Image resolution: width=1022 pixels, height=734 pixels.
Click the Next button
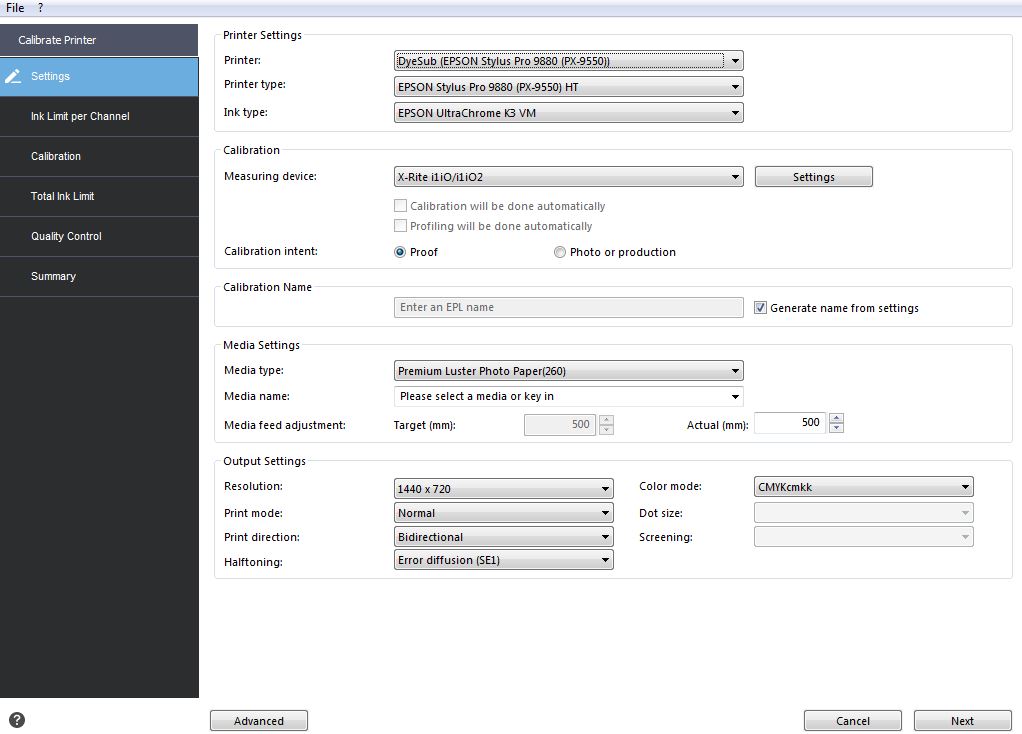[962, 720]
